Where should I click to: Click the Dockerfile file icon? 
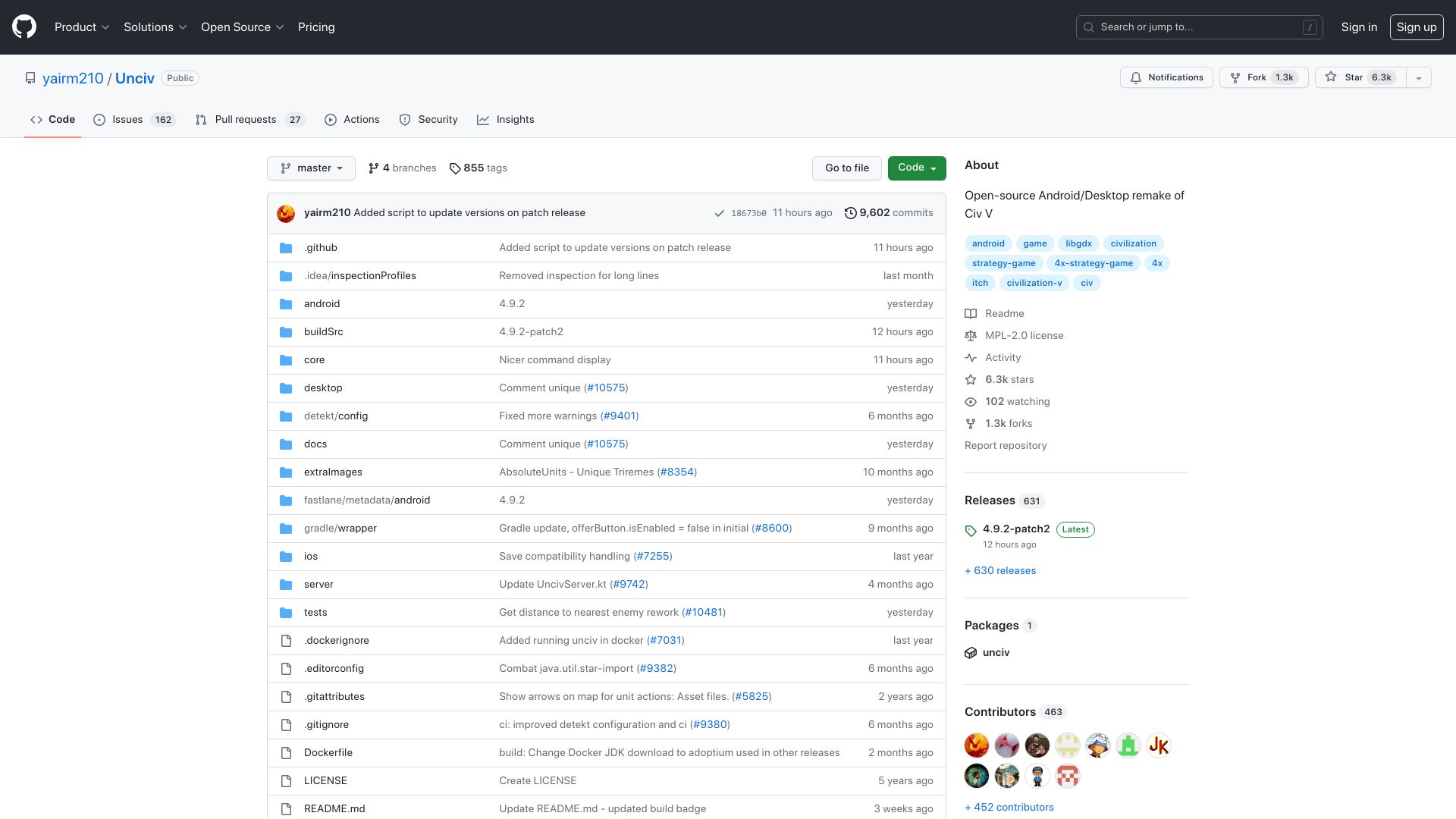pyautogui.click(x=286, y=753)
